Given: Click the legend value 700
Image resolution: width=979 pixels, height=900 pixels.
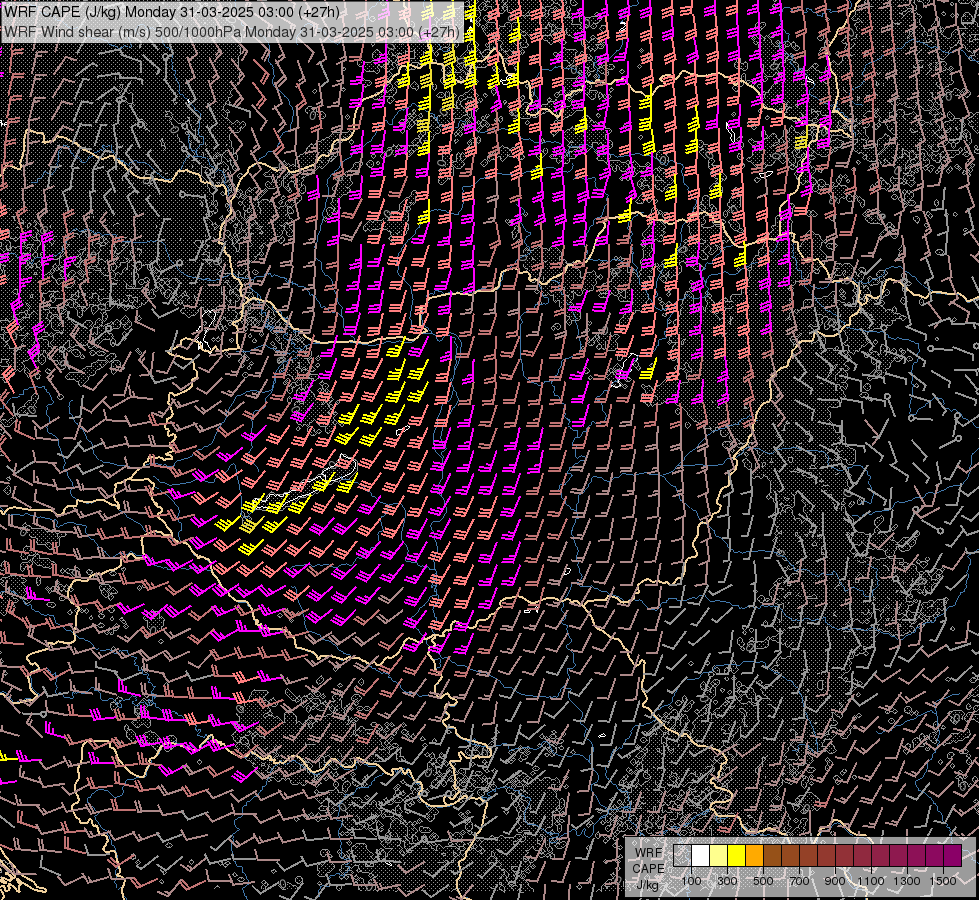Looking at the screenshot, I should pos(799,881).
